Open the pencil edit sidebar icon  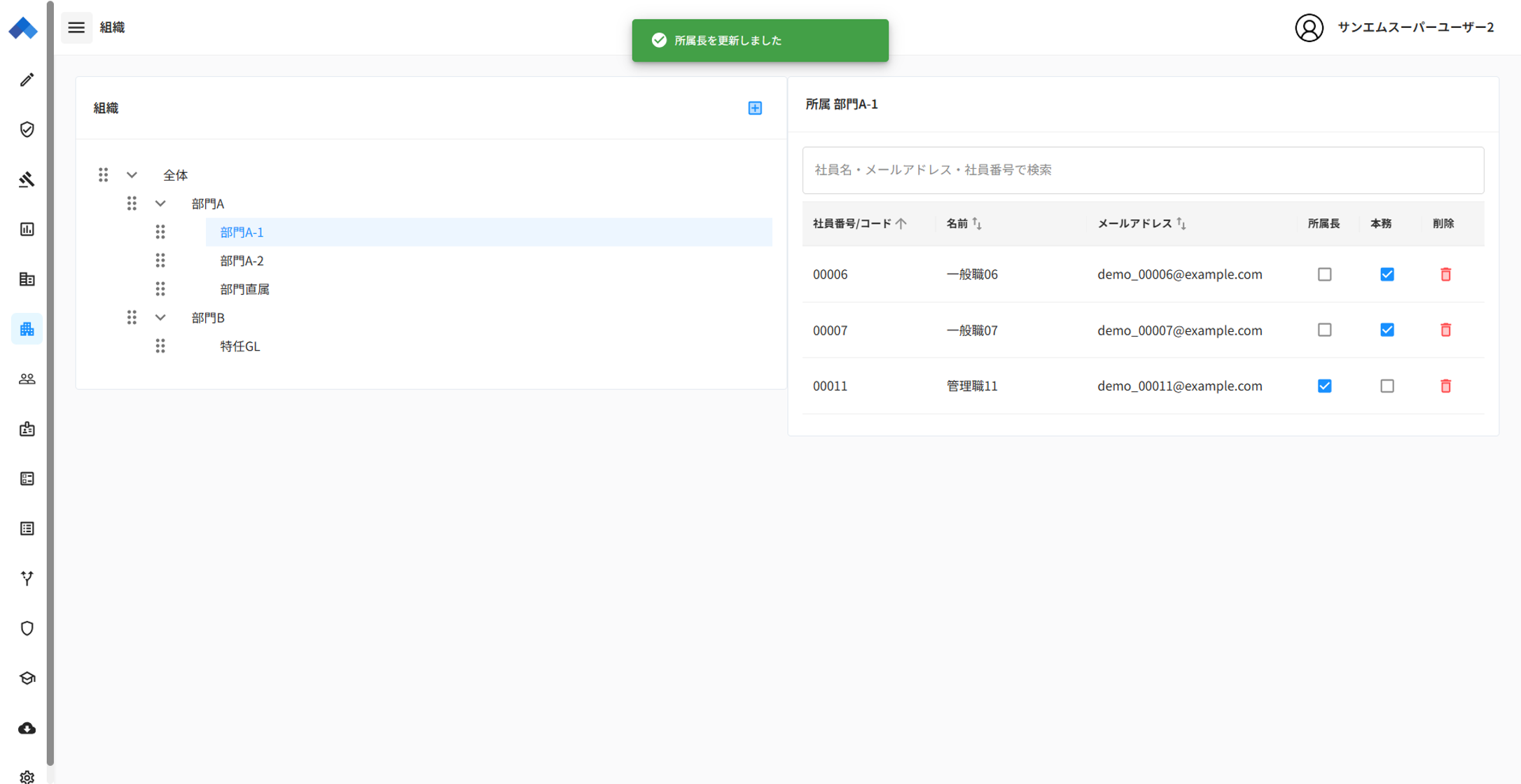click(27, 80)
